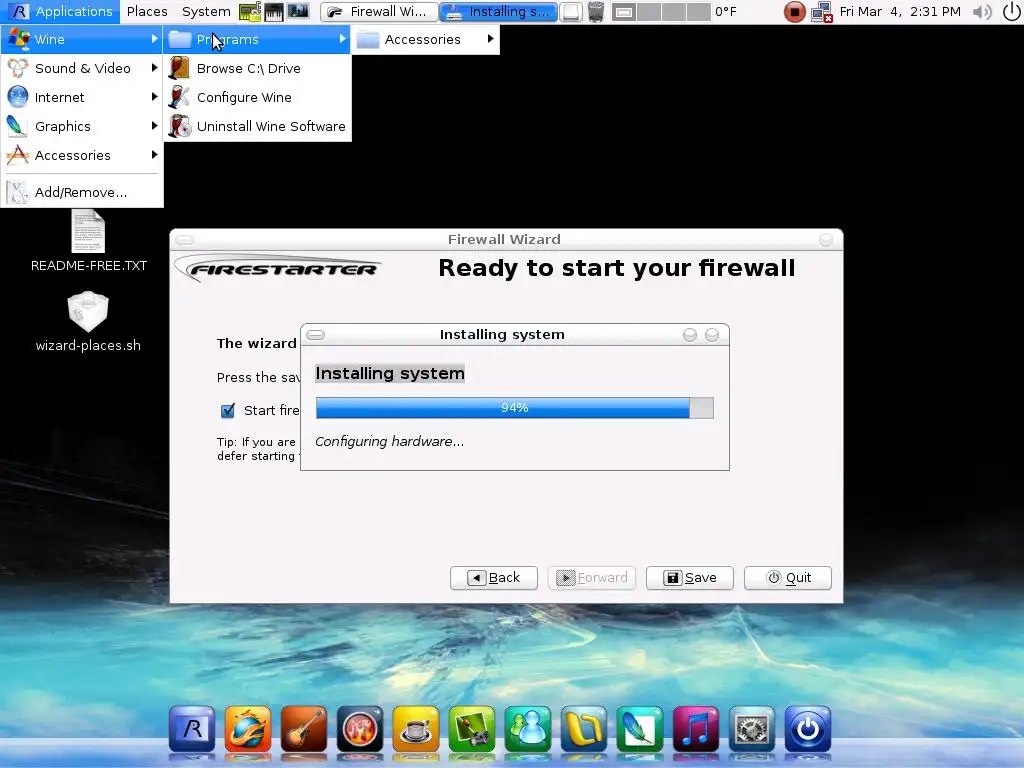Expand Accessories under Wine Programs

coord(426,39)
